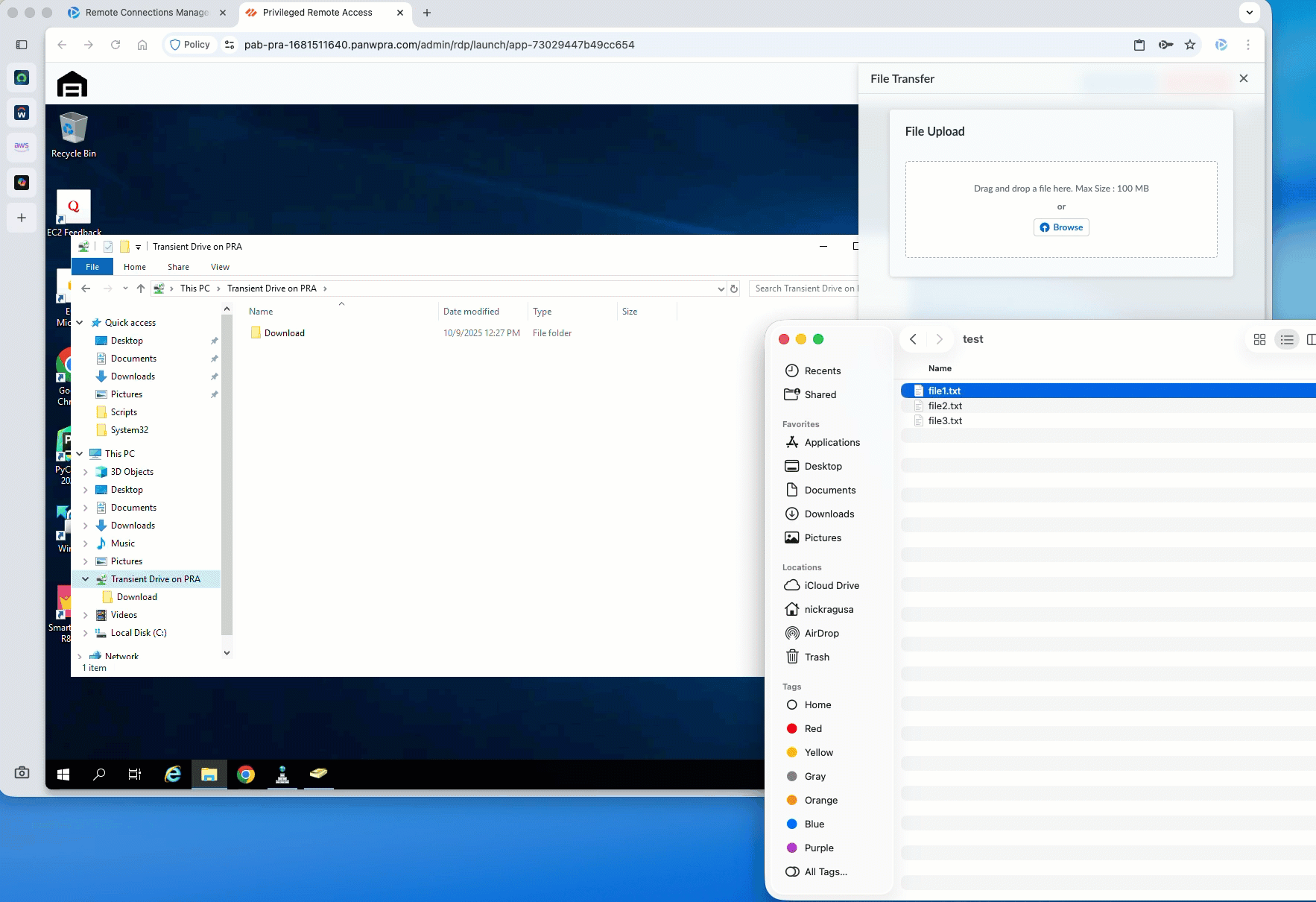The image size is (1316, 902).
Task: Open the Explorer address bar dropdown arrow
Action: (720, 288)
